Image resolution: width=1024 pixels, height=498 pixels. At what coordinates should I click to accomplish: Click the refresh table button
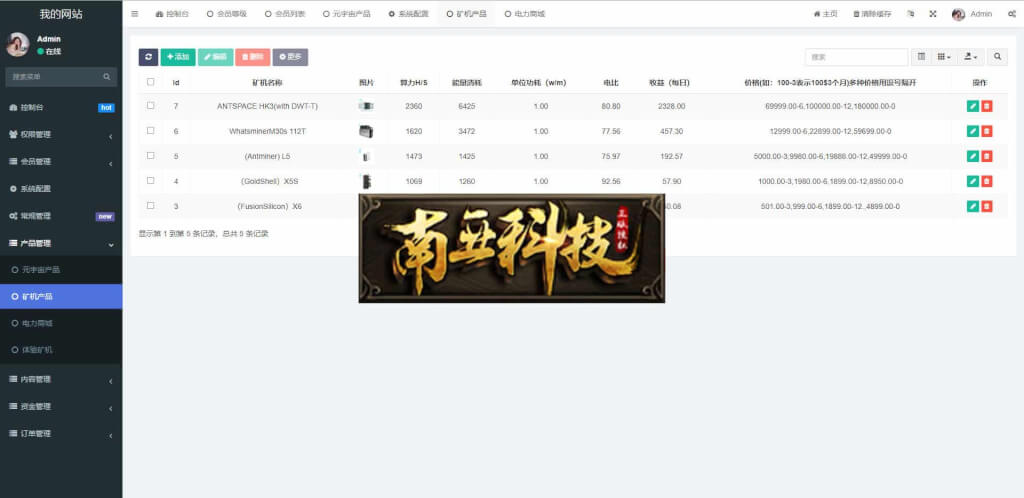coord(148,57)
